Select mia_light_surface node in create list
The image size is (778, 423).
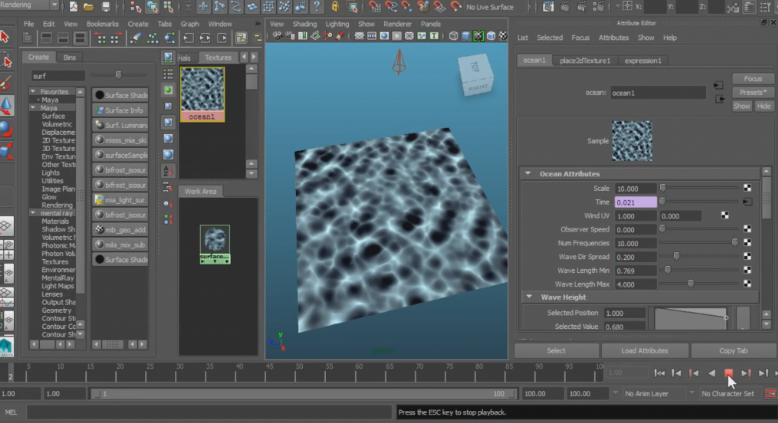tap(120, 200)
